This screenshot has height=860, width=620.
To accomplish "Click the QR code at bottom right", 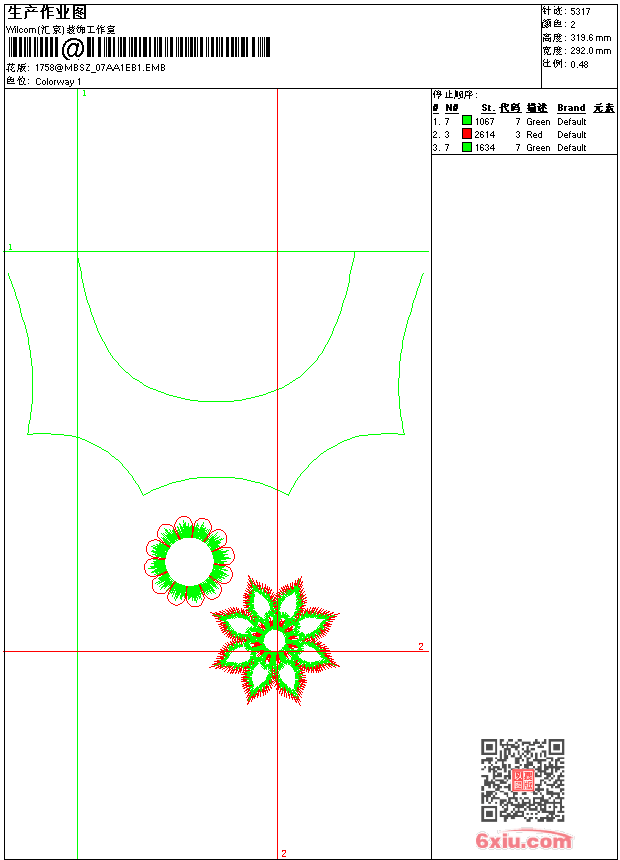I will click(523, 780).
